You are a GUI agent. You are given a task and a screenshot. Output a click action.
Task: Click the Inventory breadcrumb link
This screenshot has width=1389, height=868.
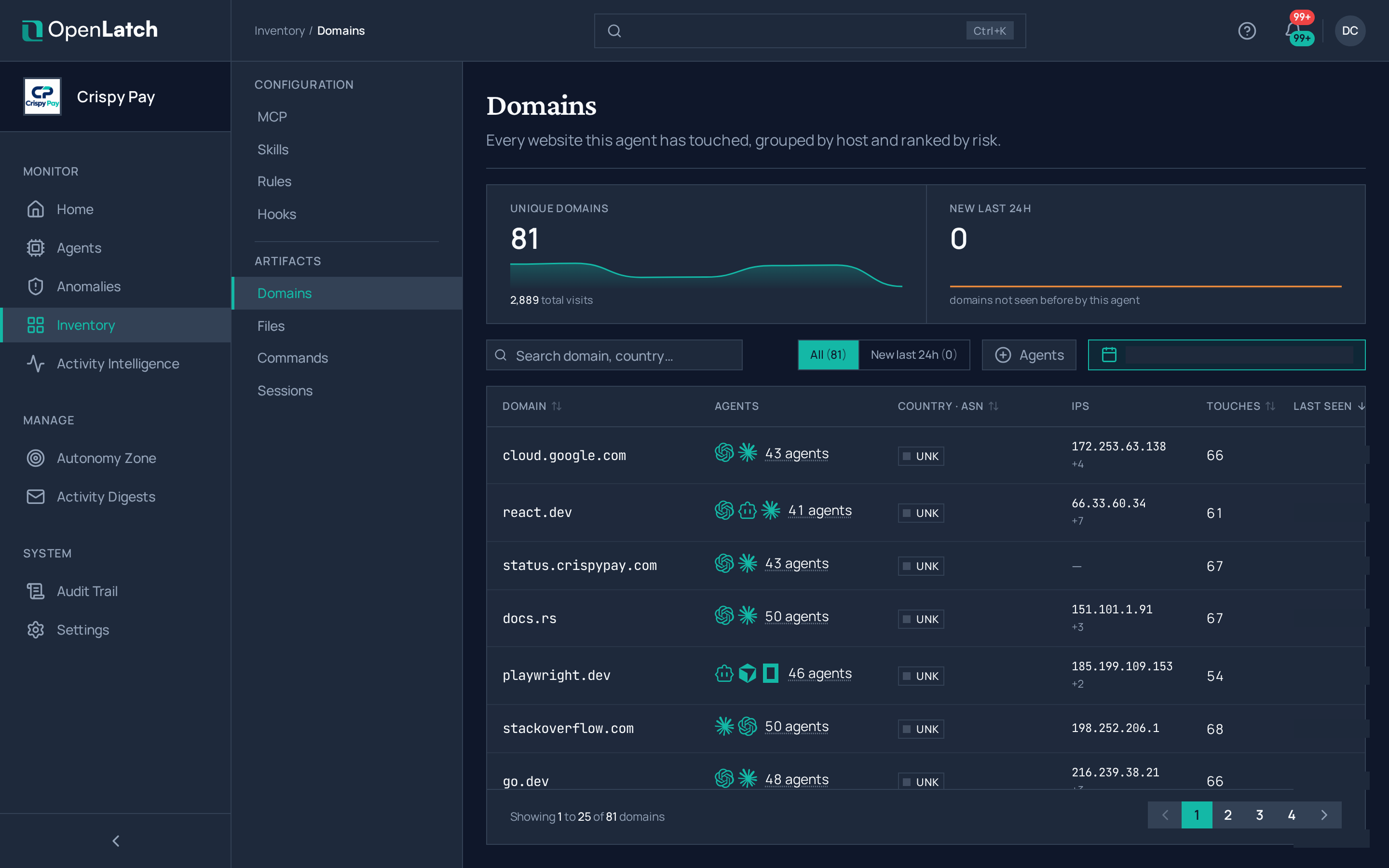coord(280,30)
